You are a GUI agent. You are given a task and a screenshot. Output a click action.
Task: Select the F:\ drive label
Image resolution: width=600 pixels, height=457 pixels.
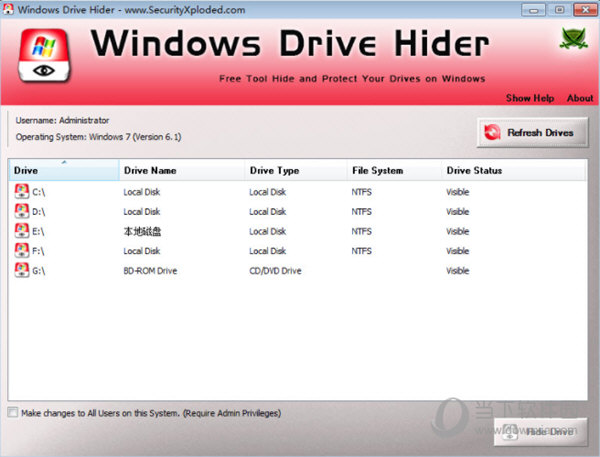pos(38,251)
